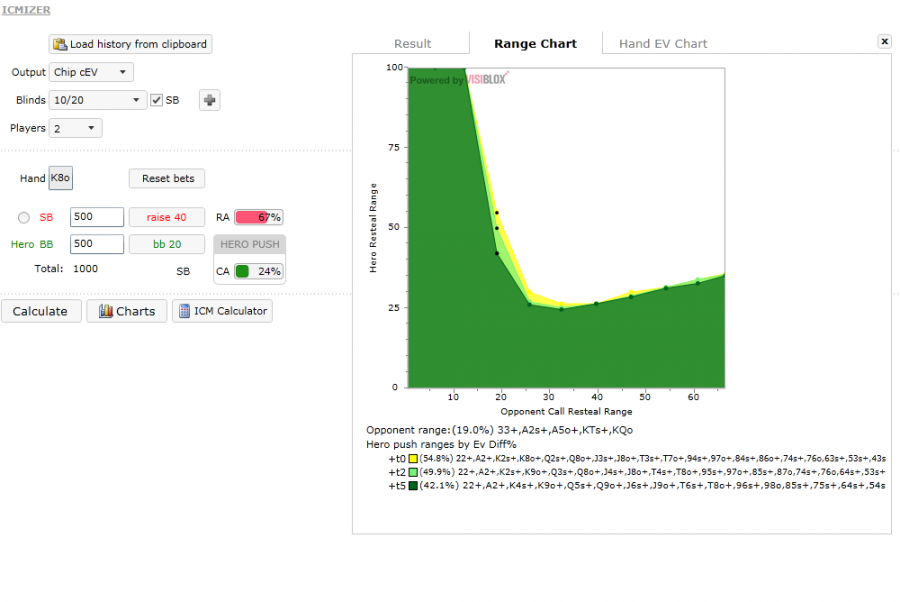This screenshot has height=602, width=900.
Task: Open the Players count dropdown
Action: 75,128
